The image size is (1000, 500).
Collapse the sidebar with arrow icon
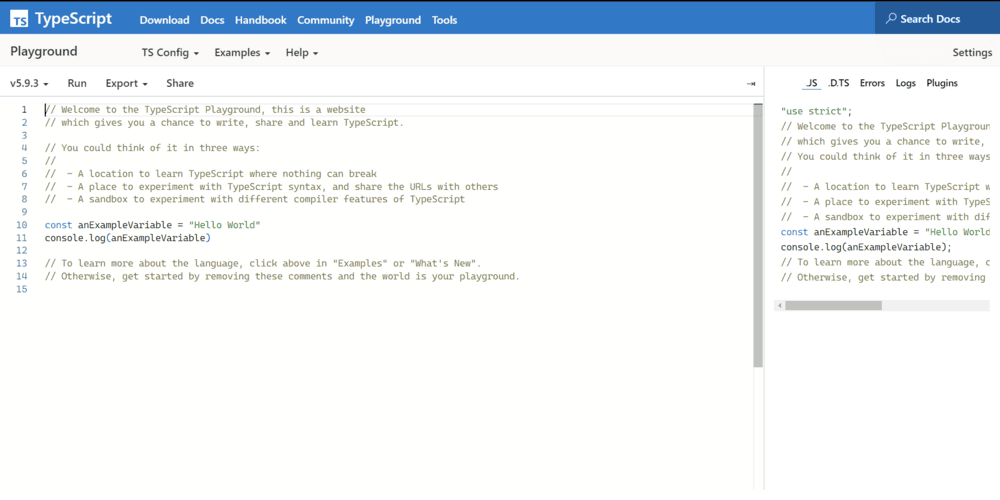point(751,84)
